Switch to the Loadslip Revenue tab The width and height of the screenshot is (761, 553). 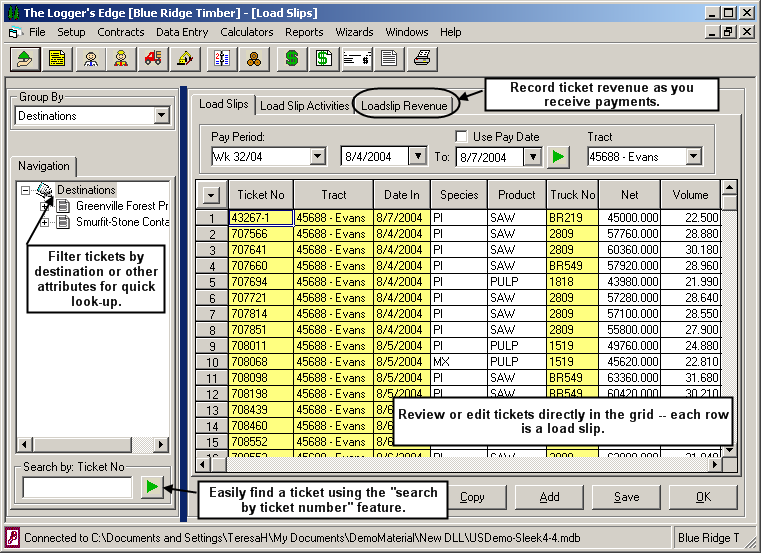[x=404, y=106]
